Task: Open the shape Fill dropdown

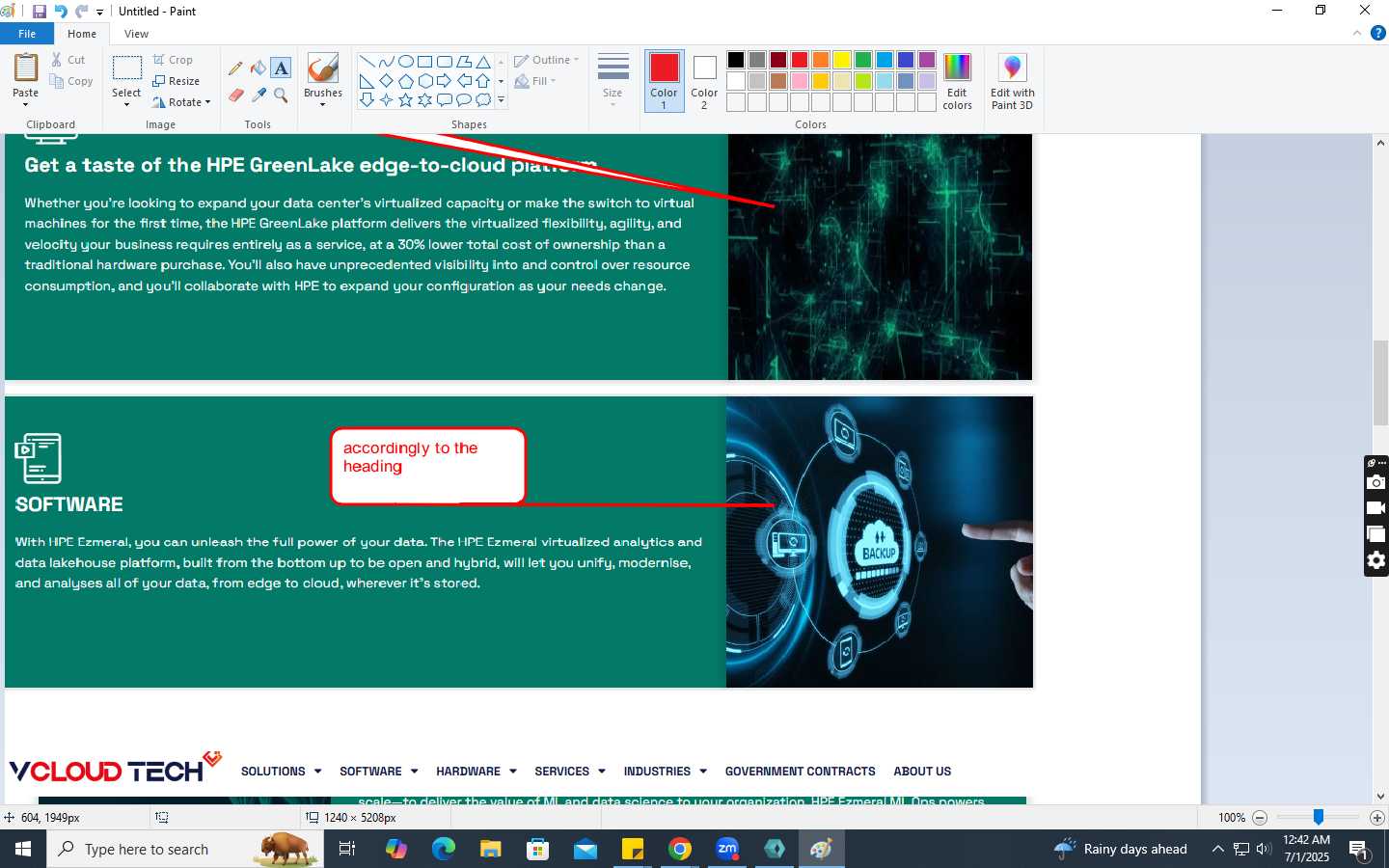Action: [535, 81]
